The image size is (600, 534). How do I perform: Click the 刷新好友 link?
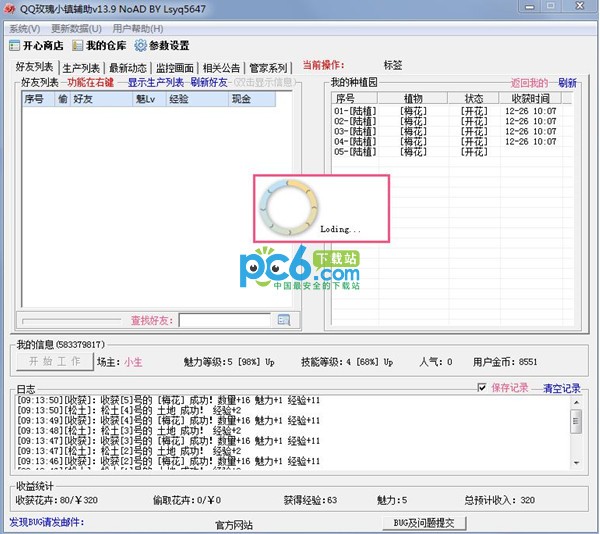coord(209,82)
